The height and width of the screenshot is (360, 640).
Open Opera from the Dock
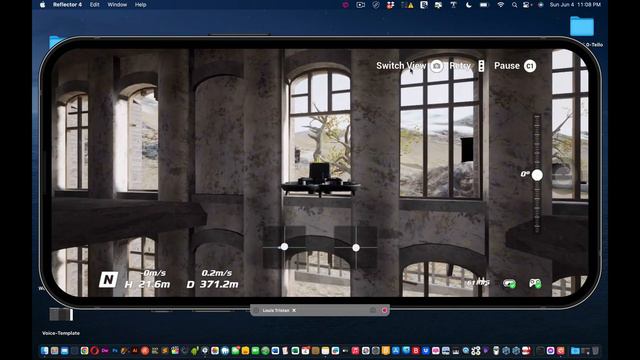(x=95, y=351)
